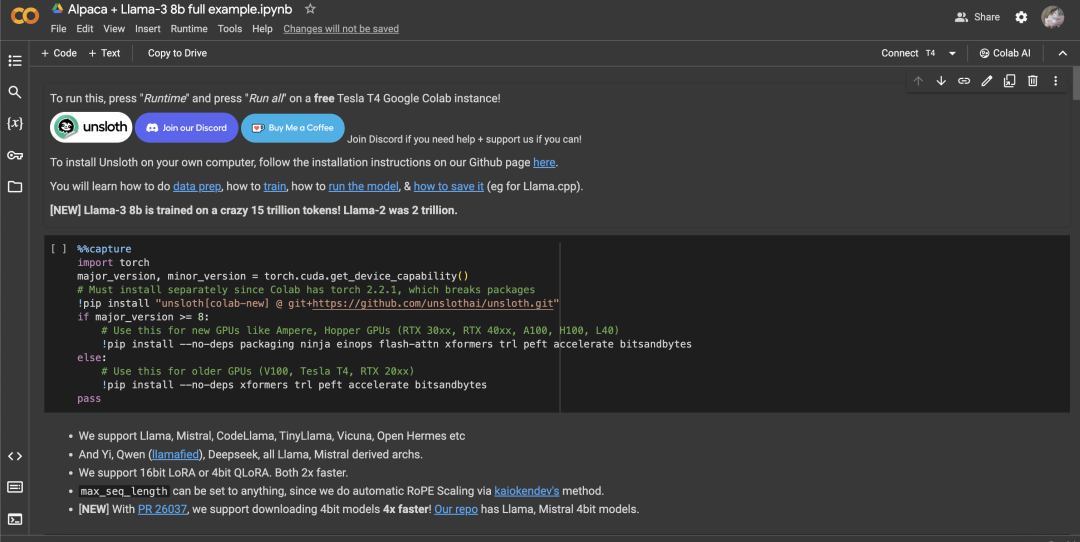Click the 'import torch' code line
The width and height of the screenshot is (1080, 542).
point(113,262)
